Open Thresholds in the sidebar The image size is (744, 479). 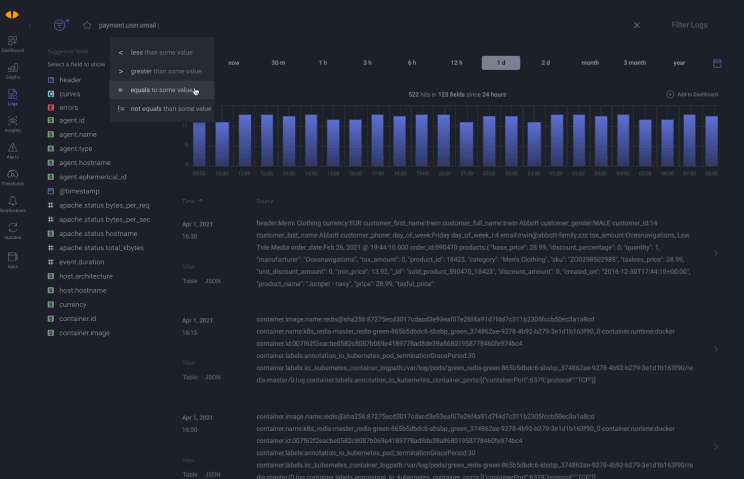12,176
